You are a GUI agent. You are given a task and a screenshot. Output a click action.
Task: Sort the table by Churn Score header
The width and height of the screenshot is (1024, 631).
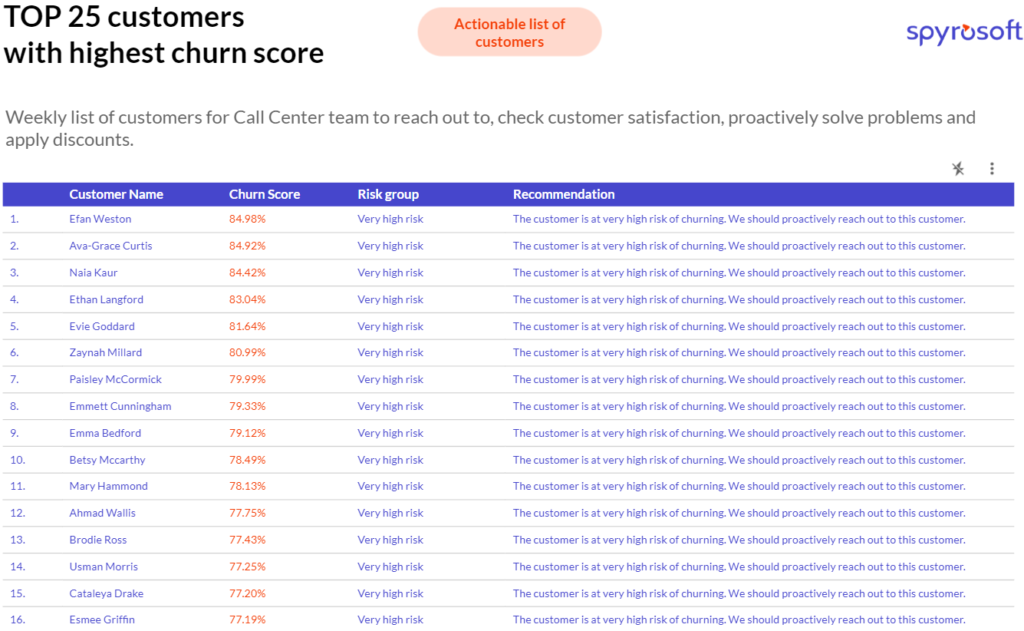point(264,194)
